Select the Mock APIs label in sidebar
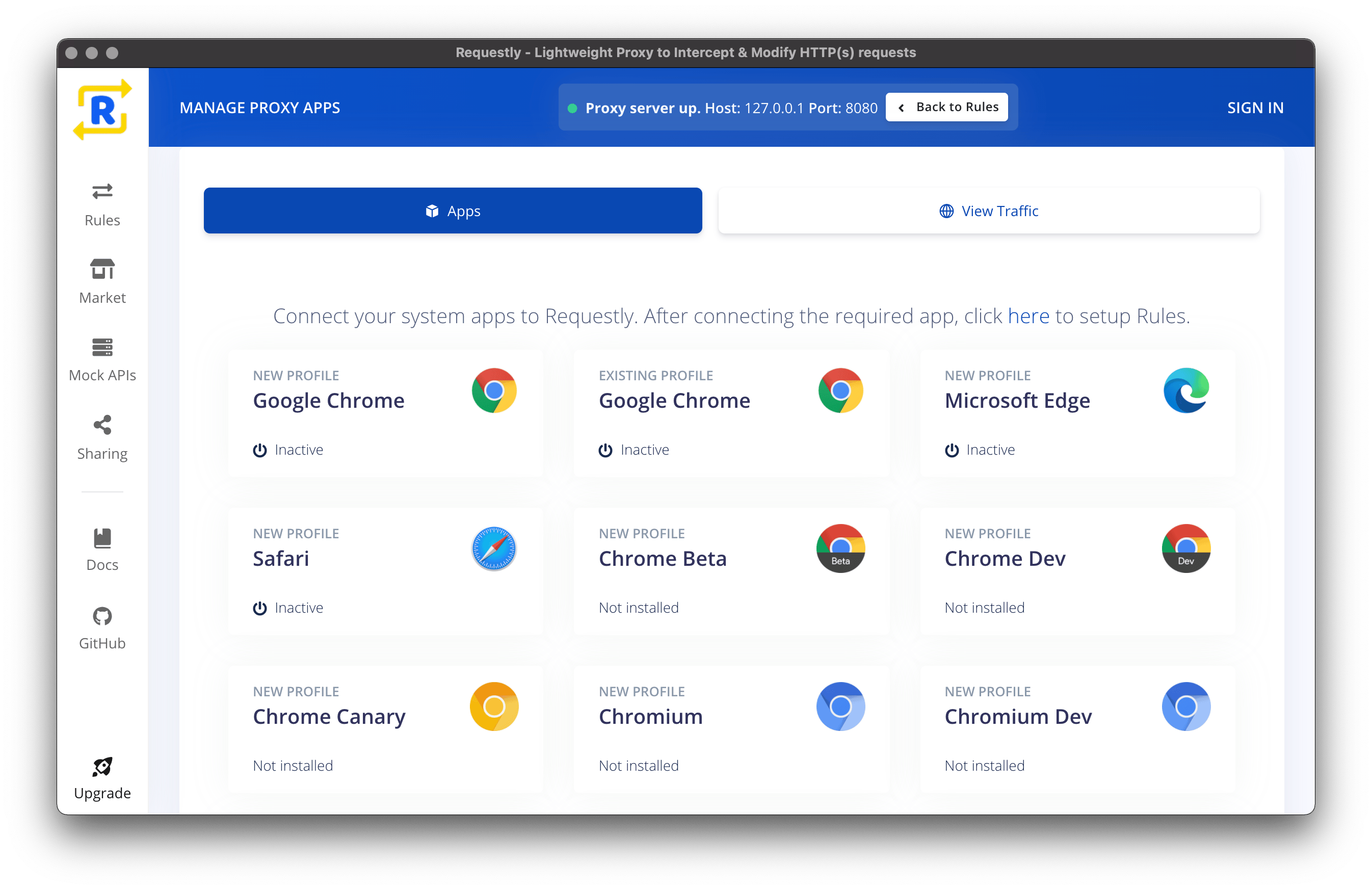The width and height of the screenshot is (1372, 890). click(102, 375)
